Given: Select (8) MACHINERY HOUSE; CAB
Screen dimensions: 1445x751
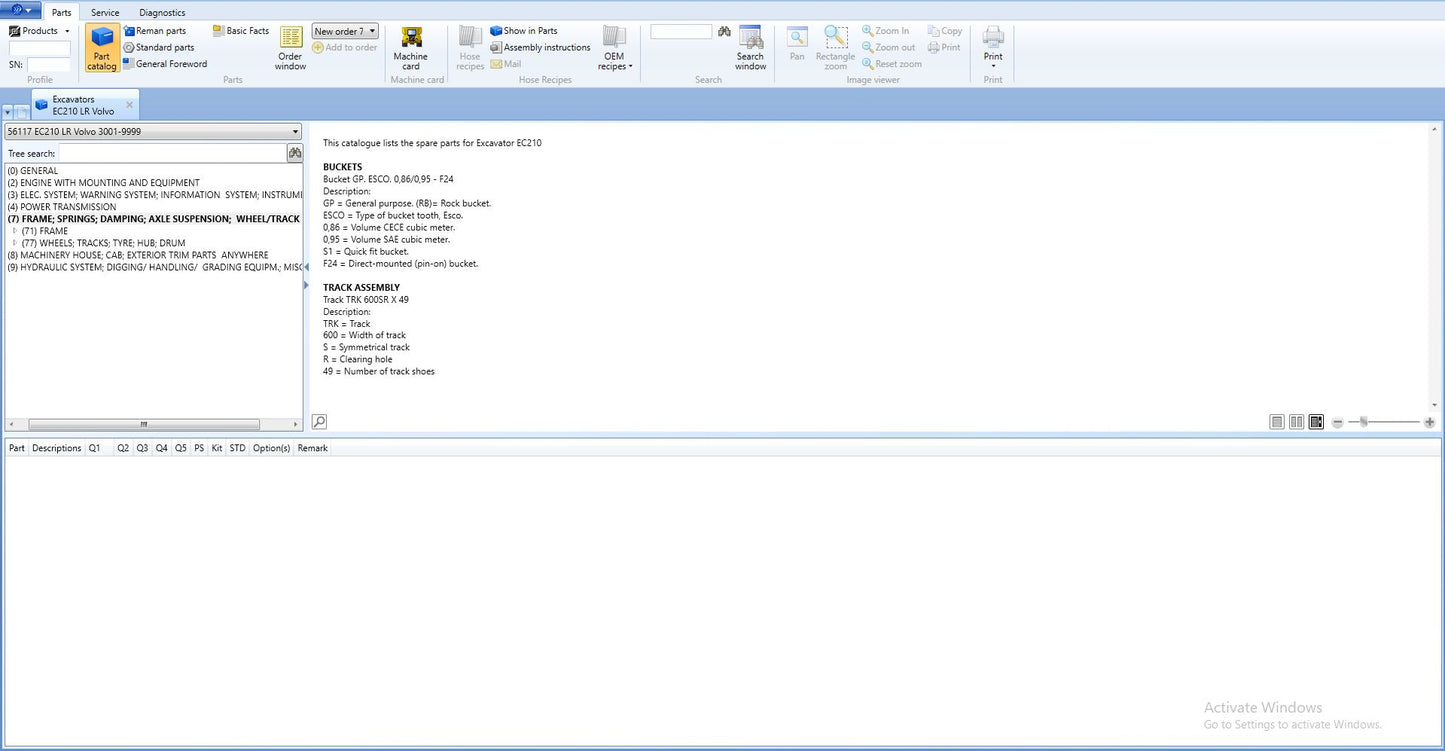Looking at the screenshot, I should [137, 255].
